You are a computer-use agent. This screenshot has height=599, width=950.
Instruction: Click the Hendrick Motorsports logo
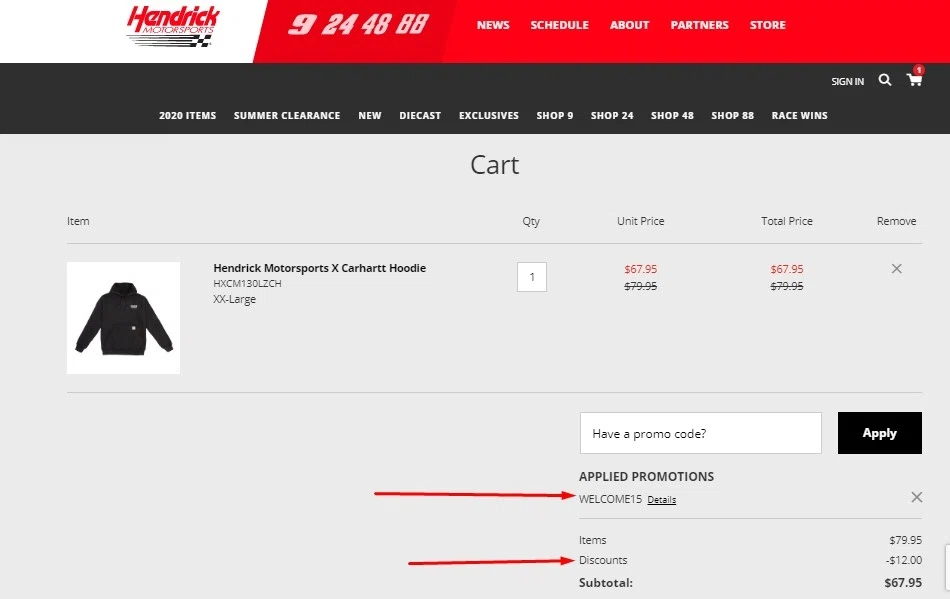(x=173, y=26)
